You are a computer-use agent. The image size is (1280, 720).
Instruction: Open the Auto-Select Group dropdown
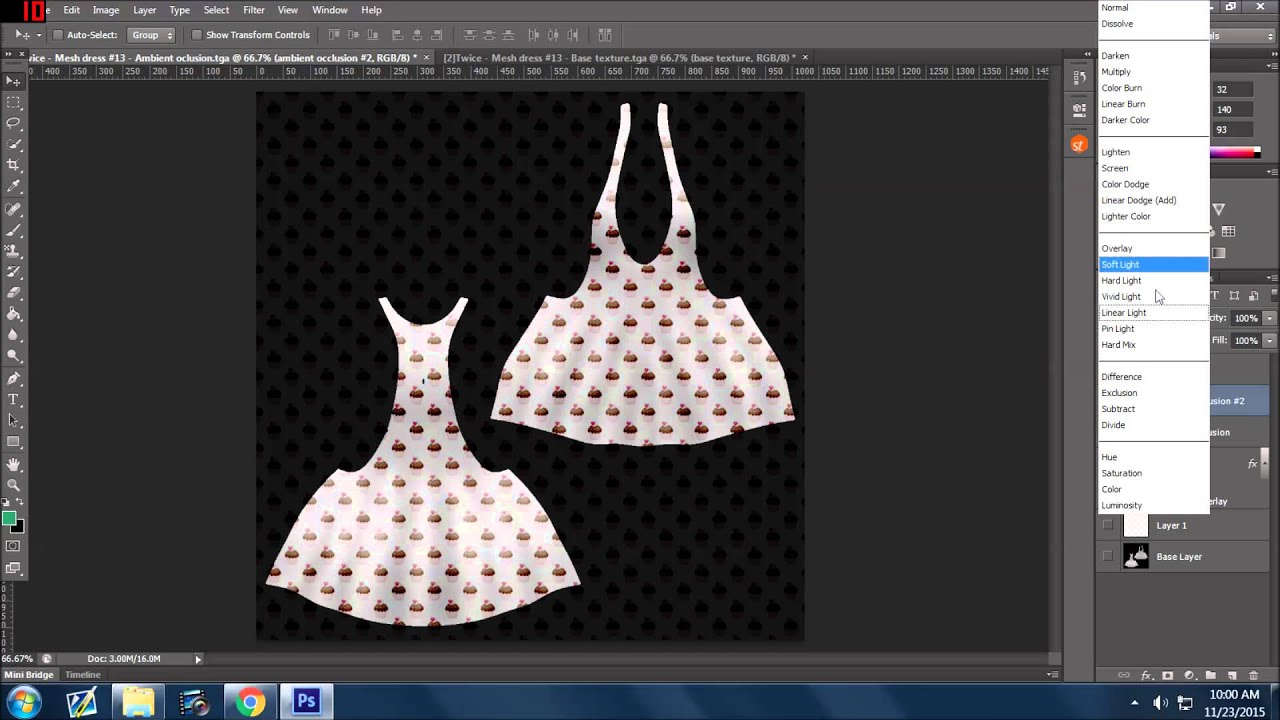[x=151, y=35]
